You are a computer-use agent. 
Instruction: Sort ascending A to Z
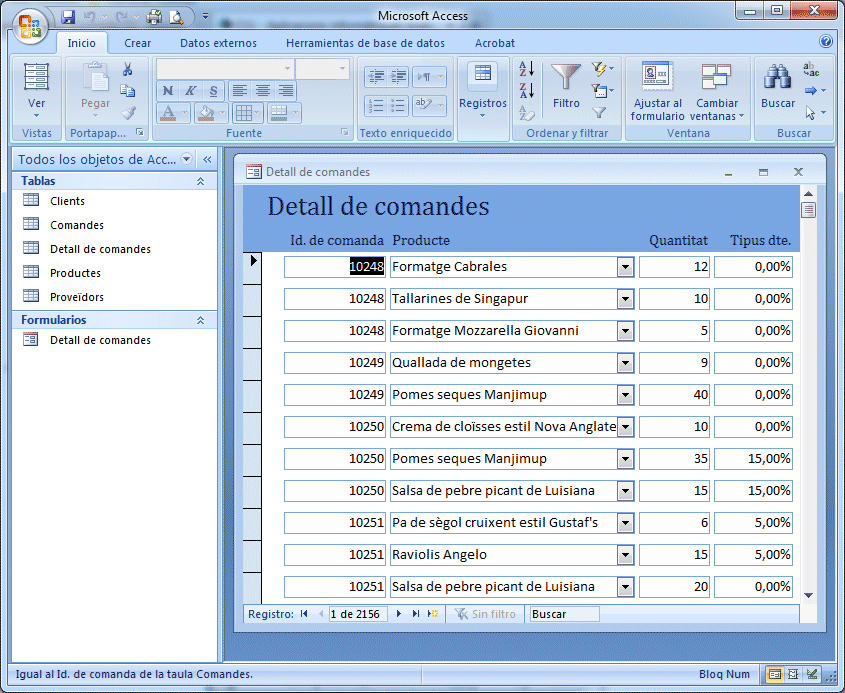[527, 69]
